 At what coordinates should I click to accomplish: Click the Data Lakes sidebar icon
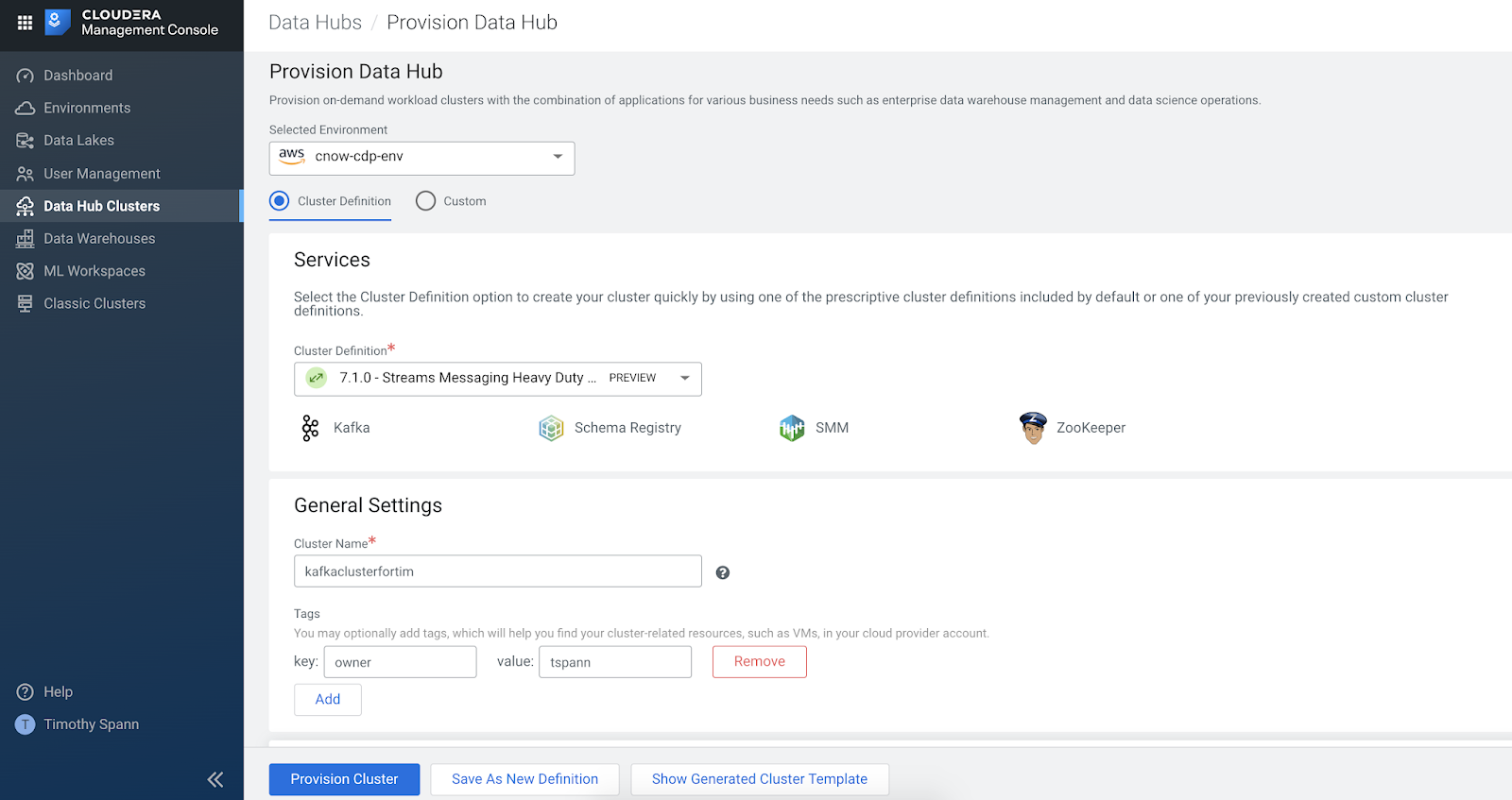26,141
